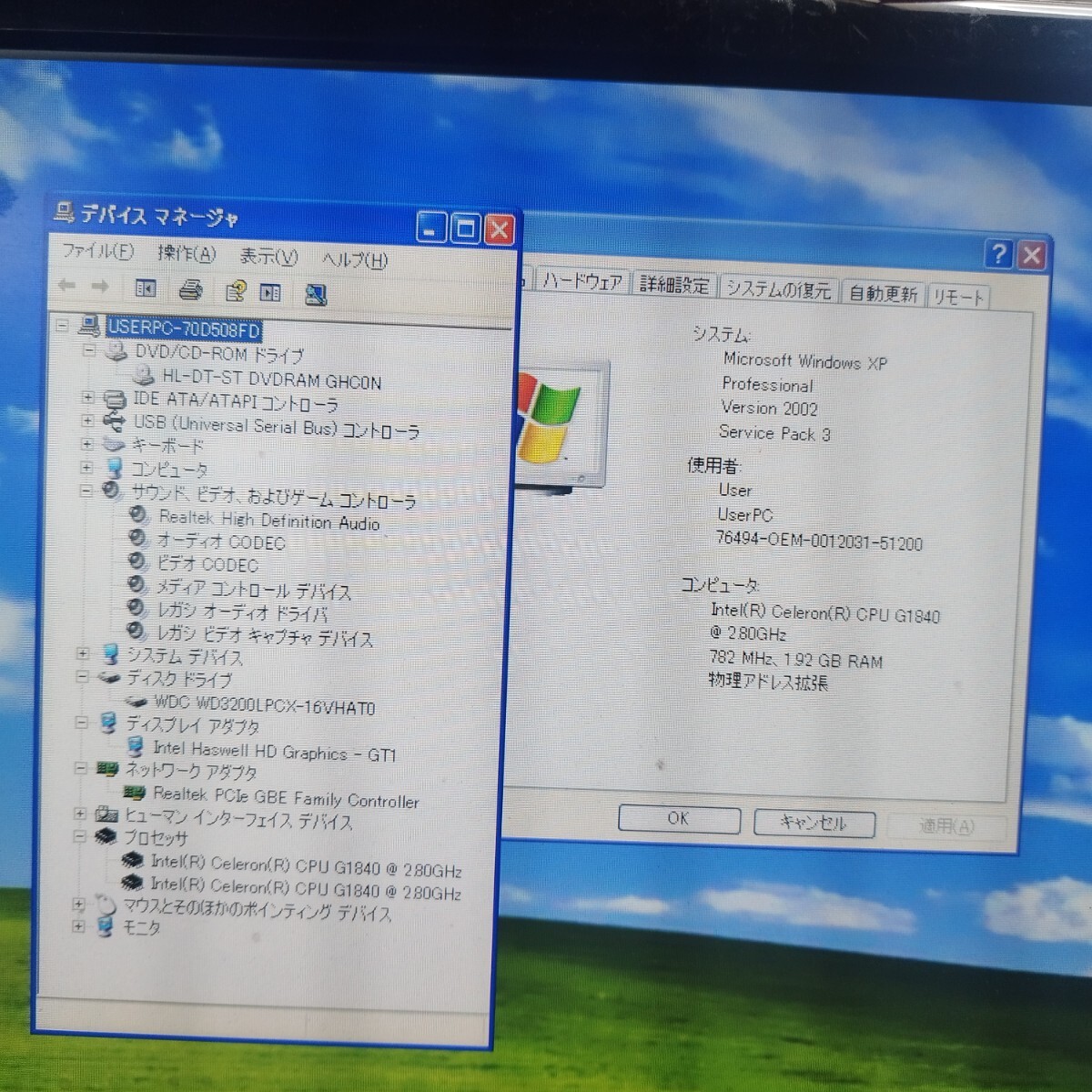
Task: Select Intel Haswell HD Graphics adapter icon
Action: pyautogui.click(x=136, y=747)
